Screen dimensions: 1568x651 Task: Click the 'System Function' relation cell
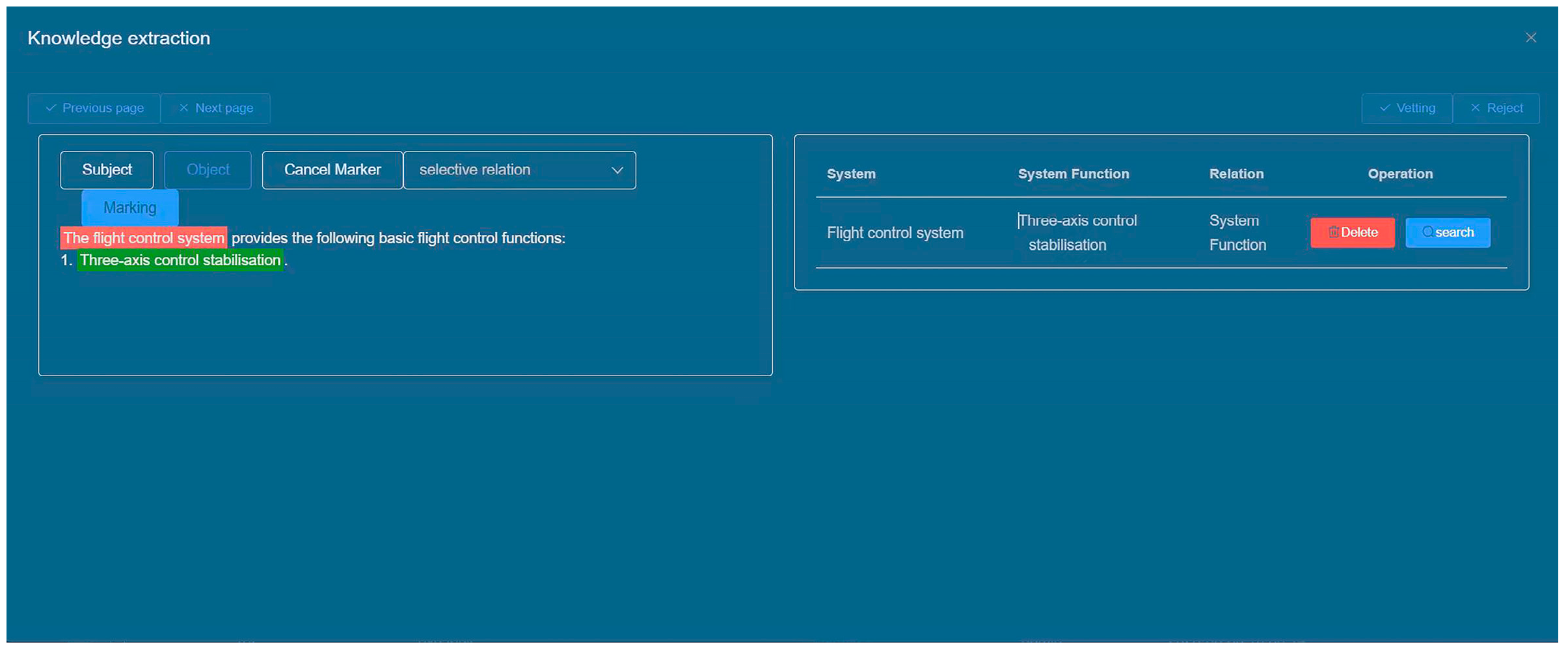coord(1237,233)
